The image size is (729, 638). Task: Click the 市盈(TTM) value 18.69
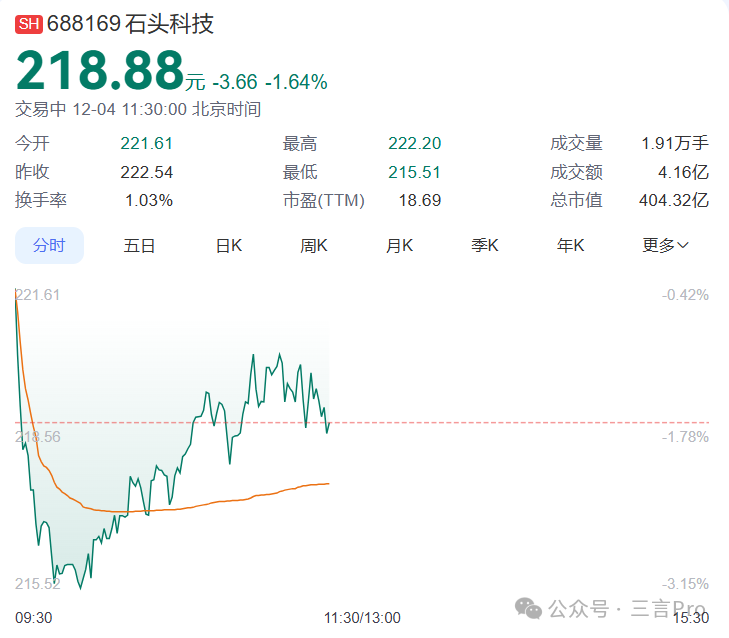point(420,200)
